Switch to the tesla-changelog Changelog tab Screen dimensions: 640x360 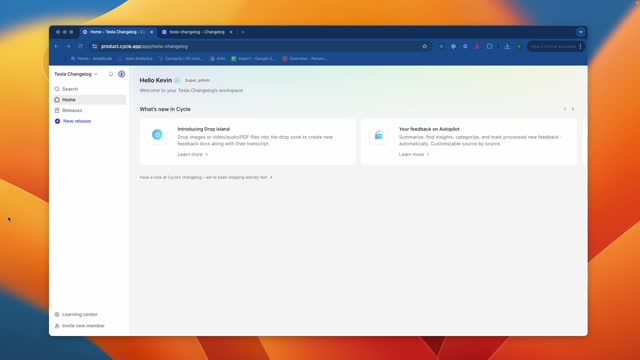coord(197,32)
